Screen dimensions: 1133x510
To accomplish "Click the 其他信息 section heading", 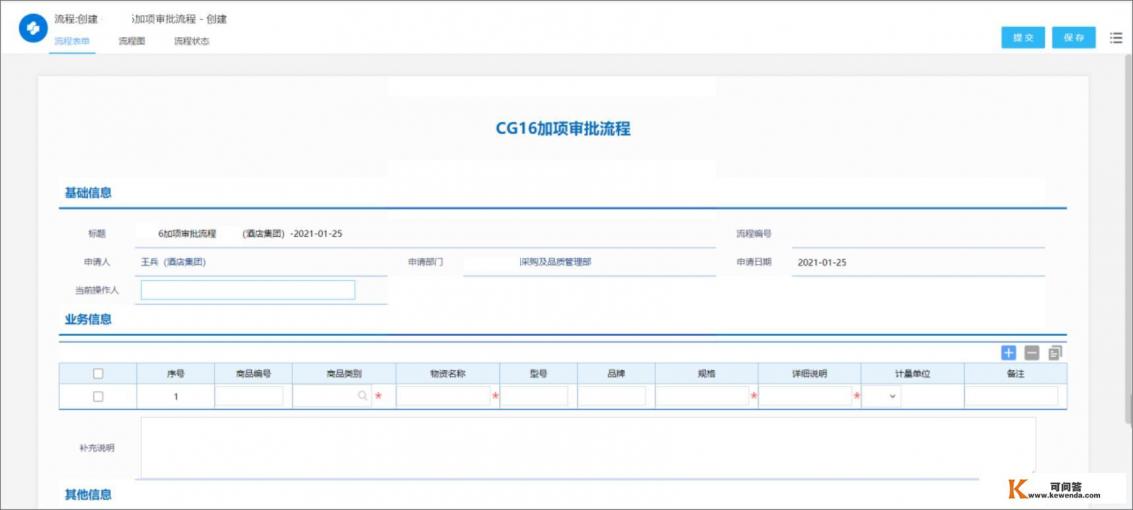I will point(88,495).
